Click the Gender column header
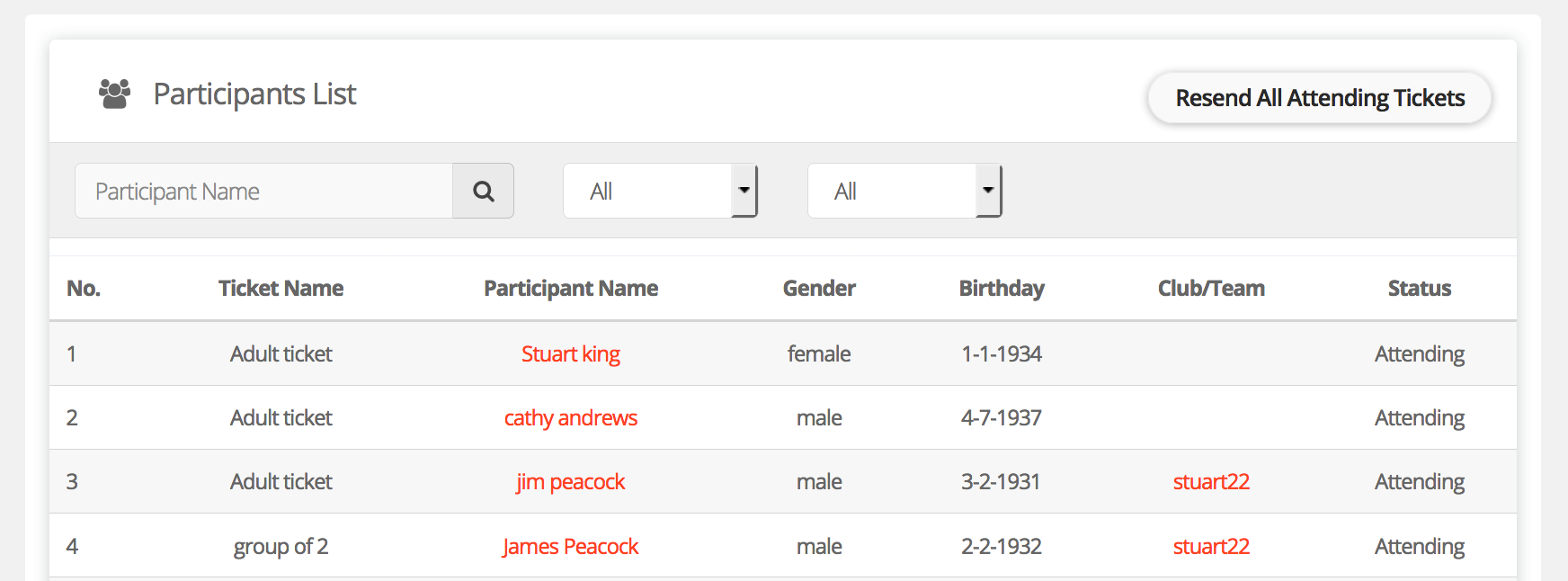Image resolution: width=1568 pixels, height=581 pixels. (818, 288)
